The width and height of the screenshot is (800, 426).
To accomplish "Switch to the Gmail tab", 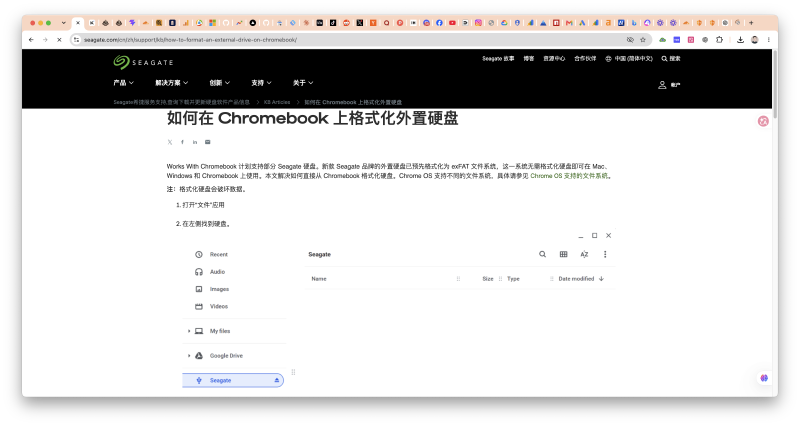I will [x=569, y=22].
